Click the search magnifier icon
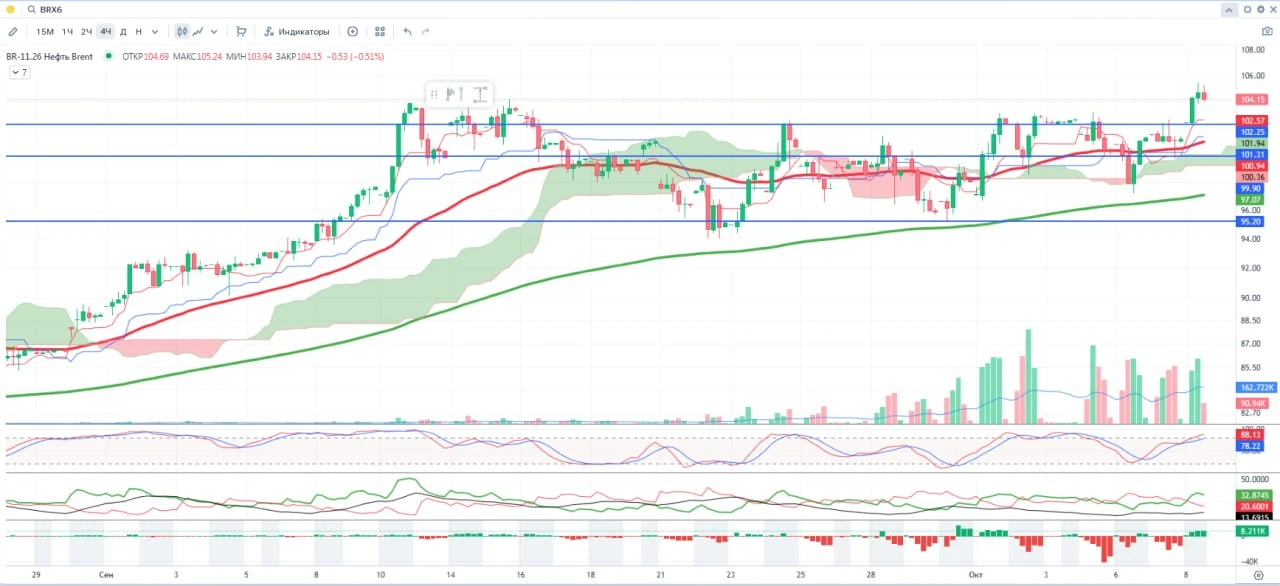Image resolution: width=1280 pixels, height=586 pixels. [32, 9]
